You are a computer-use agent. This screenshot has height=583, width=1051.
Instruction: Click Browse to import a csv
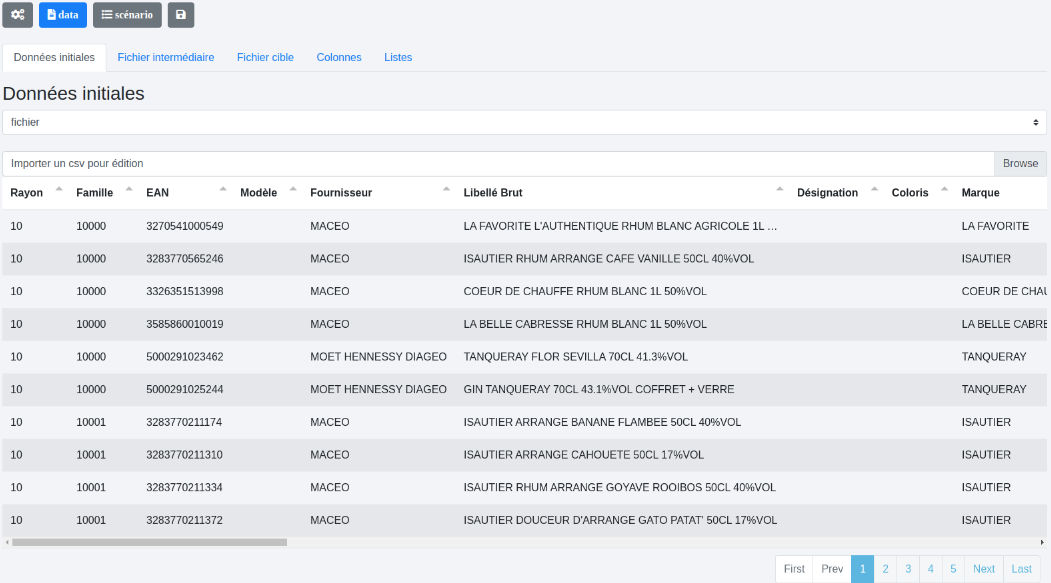pos(1020,164)
